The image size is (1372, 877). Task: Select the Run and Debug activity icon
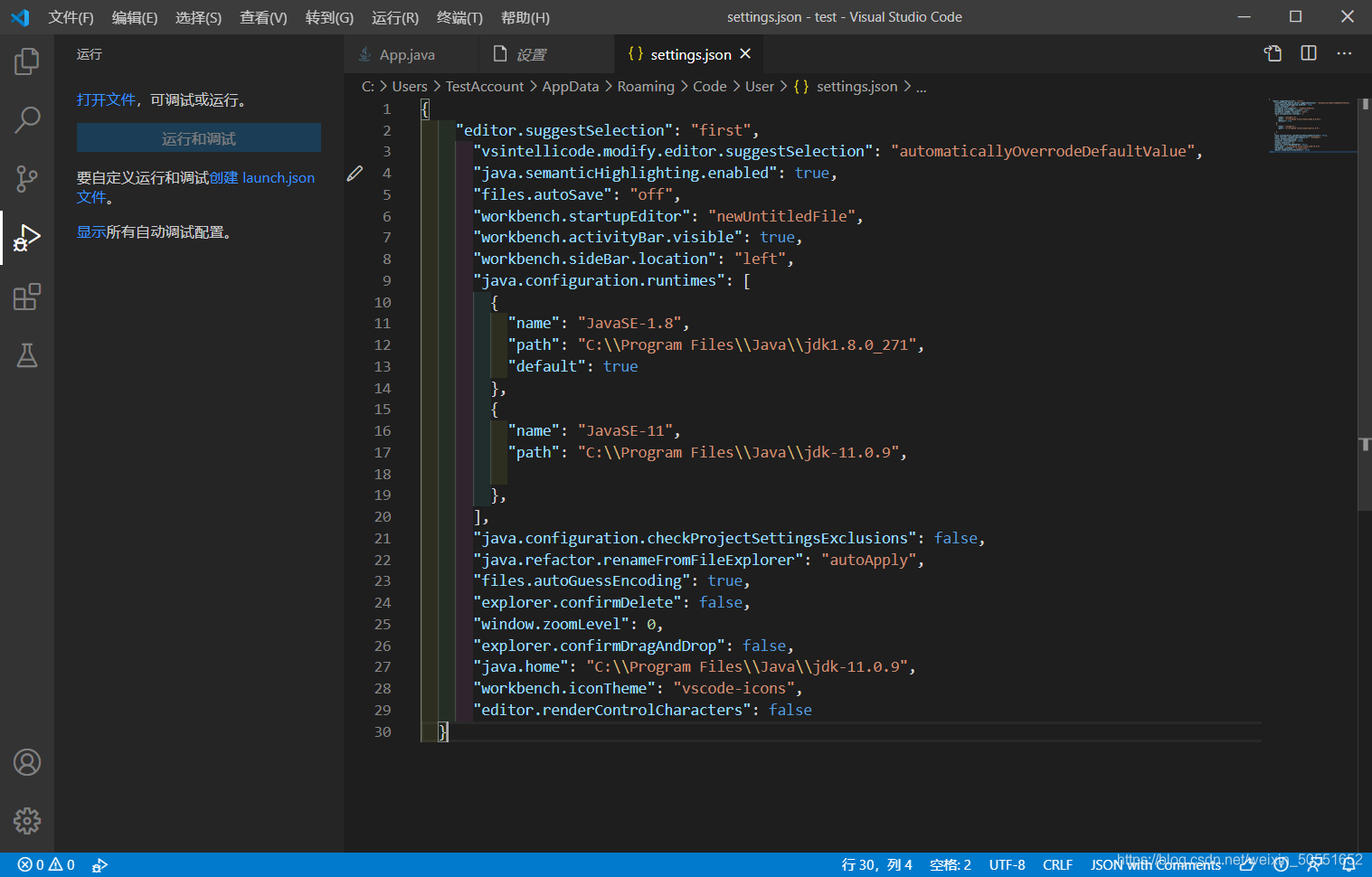click(x=27, y=238)
